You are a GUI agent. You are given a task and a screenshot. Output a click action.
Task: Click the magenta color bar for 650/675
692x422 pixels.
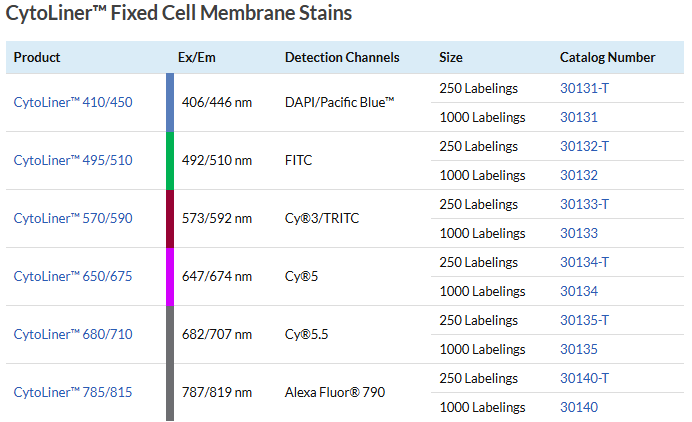(170, 276)
